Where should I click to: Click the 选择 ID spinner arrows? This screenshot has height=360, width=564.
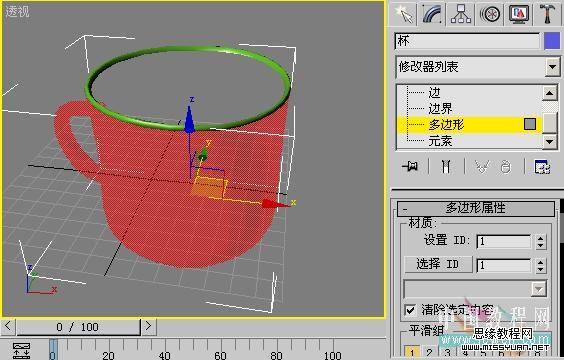click(540, 266)
